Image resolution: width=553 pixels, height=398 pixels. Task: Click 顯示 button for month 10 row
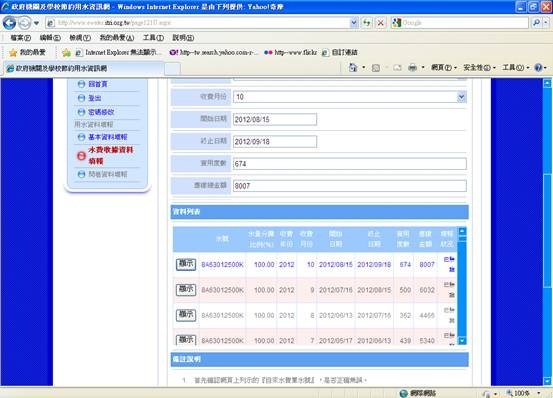point(186,264)
